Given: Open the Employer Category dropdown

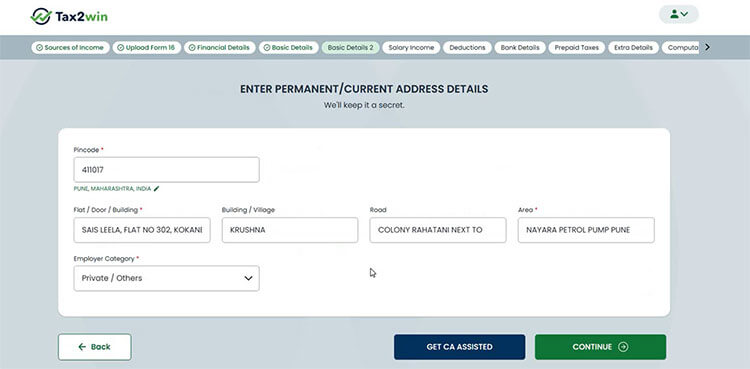Looking at the screenshot, I should (x=166, y=278).
